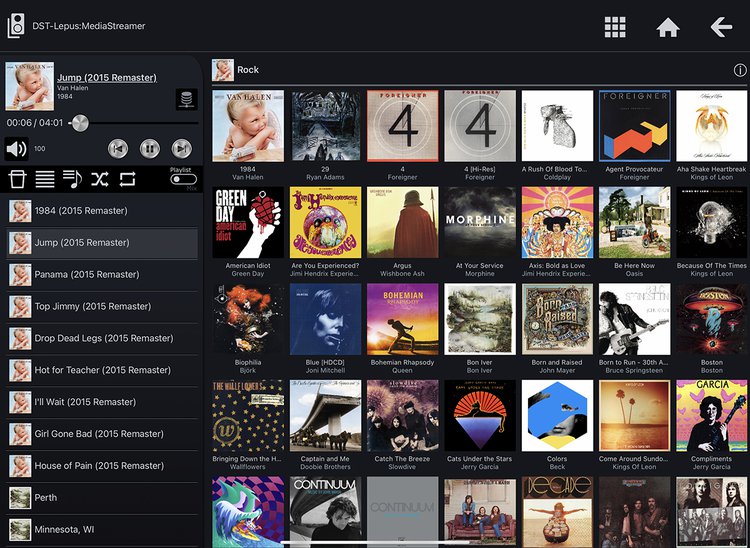Open the playlist music note icon
The height and width of the screenshot is (548, 750).
[72, 179]
